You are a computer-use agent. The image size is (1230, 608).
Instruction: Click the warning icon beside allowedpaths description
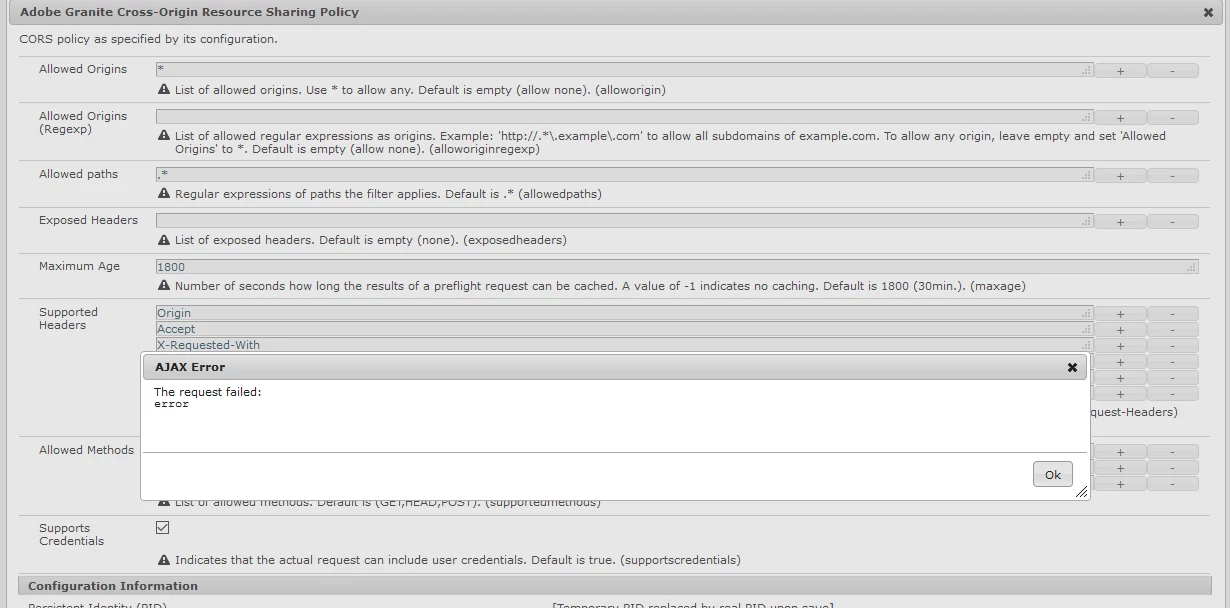click(x=164, y=193)
